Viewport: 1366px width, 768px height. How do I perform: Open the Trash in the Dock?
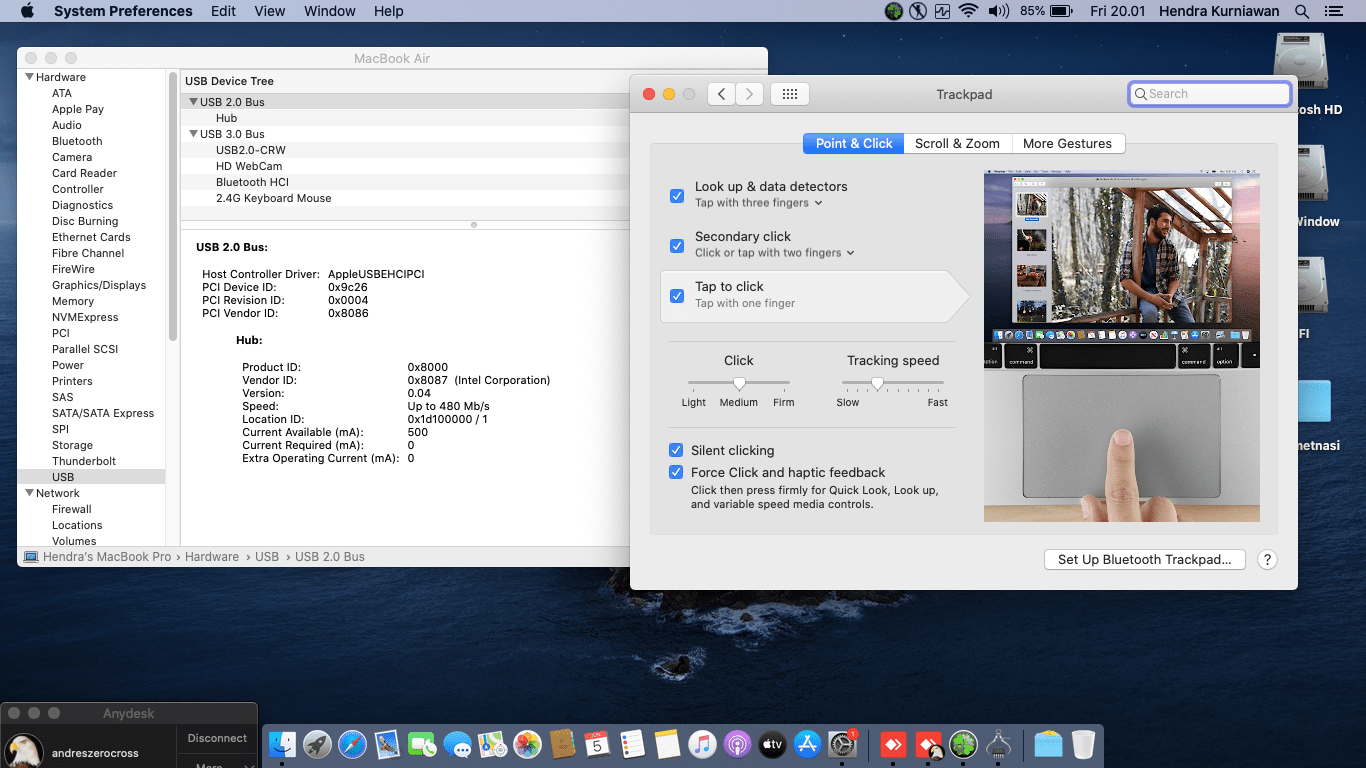[1083, 744]
